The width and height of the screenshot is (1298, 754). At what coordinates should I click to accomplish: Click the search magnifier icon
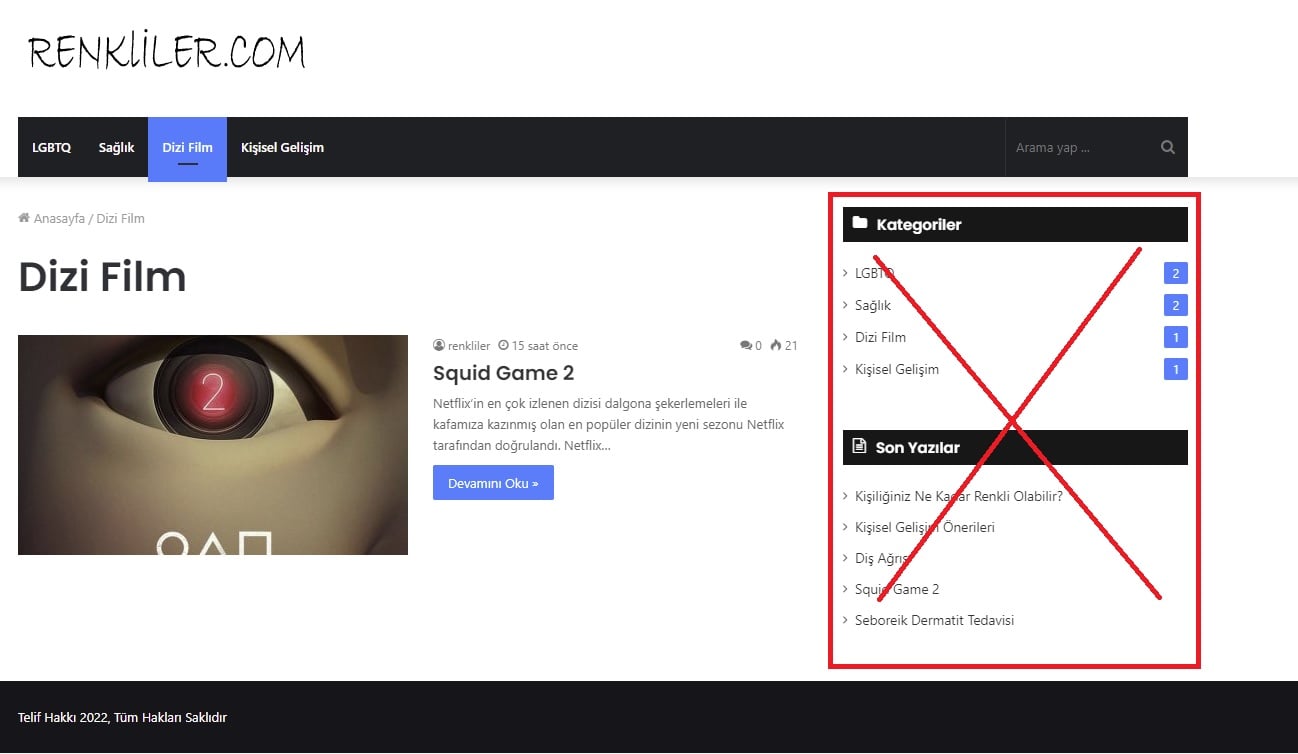[x=1167, y=147]
